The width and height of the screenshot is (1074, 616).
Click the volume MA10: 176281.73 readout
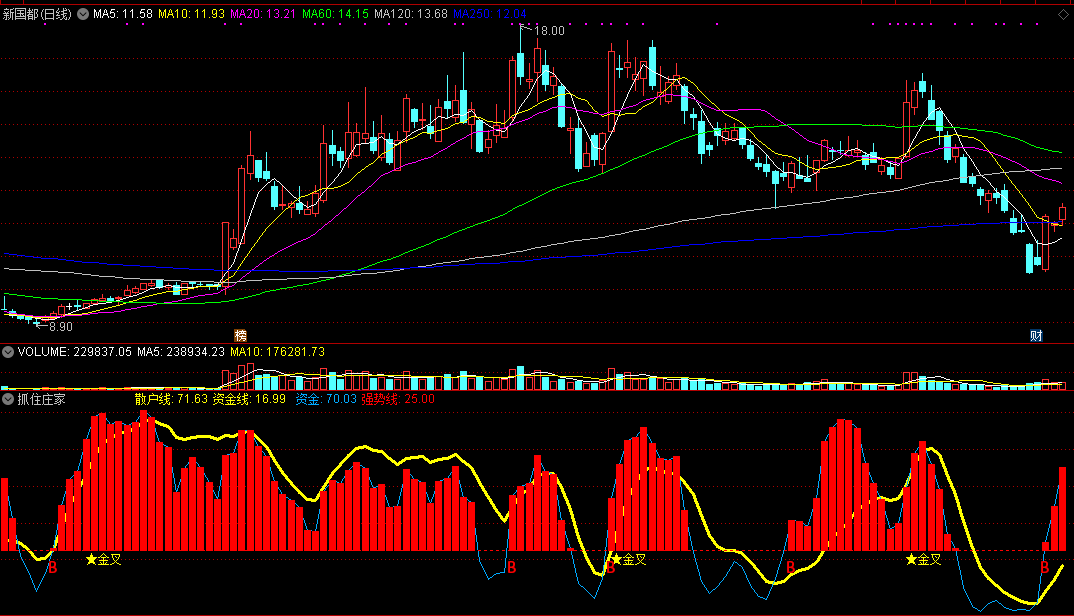click(277, 352)
